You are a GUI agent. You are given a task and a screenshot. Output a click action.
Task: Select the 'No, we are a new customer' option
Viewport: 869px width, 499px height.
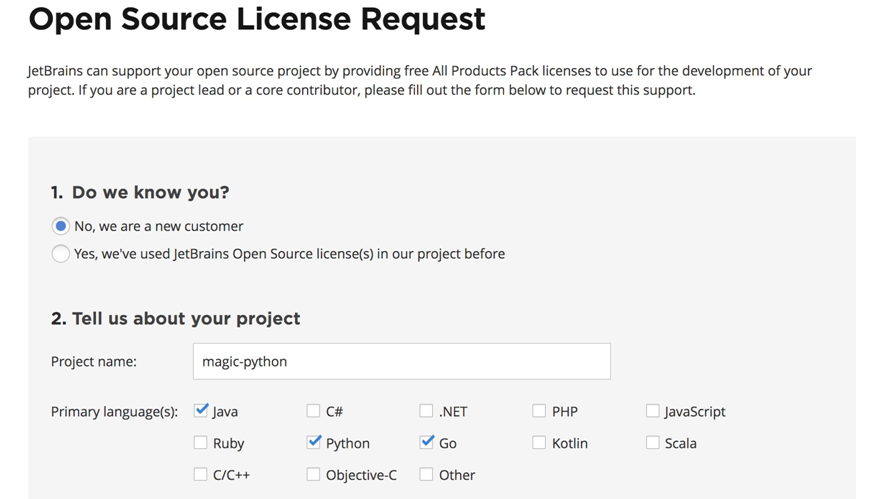click(60, 226)
